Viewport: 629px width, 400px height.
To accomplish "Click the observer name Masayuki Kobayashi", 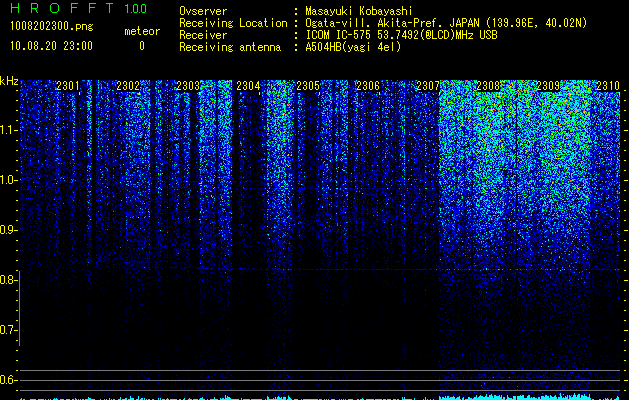I will click(x=359, y=11).
